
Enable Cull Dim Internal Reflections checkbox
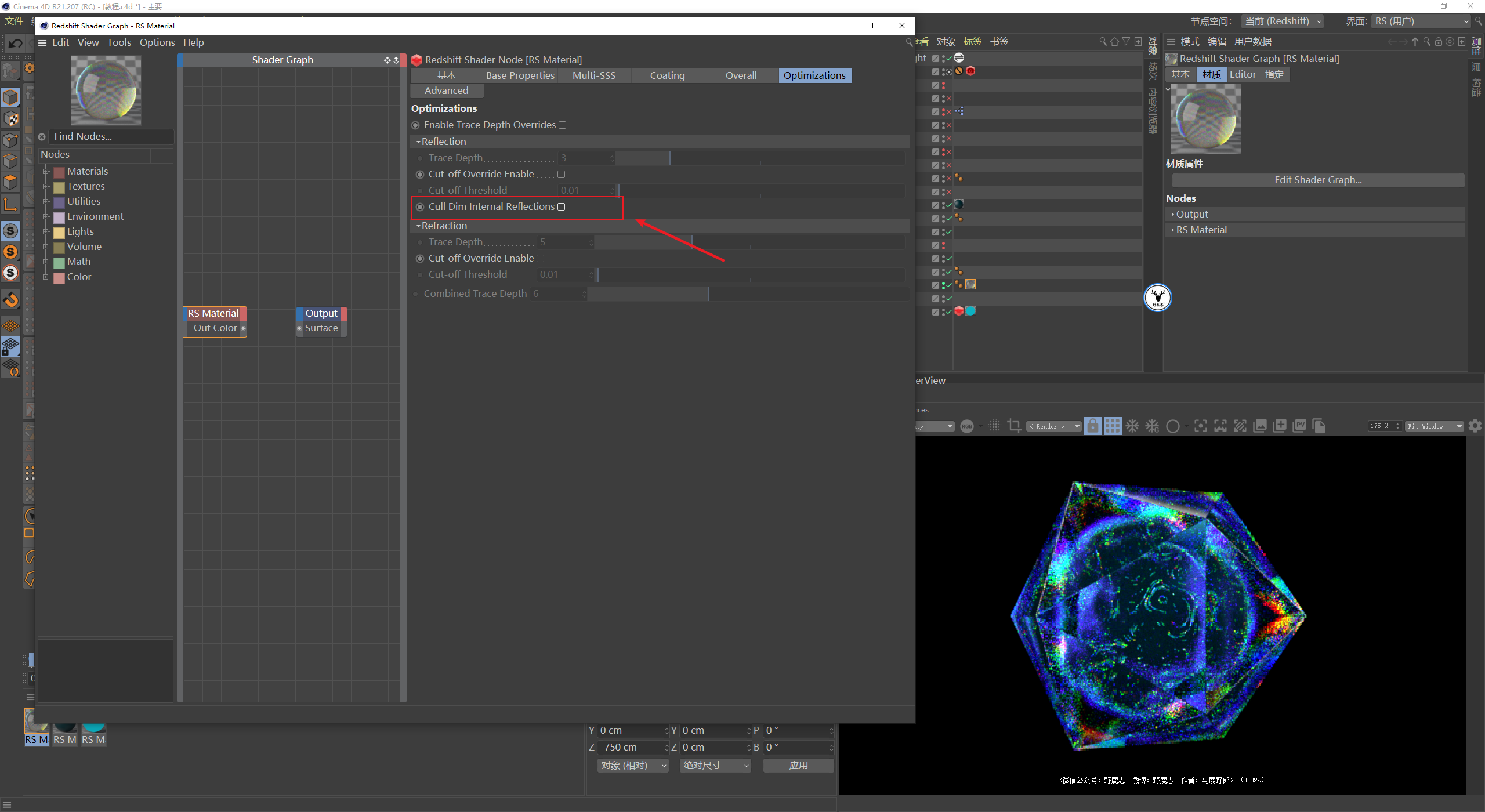(561, 207)
